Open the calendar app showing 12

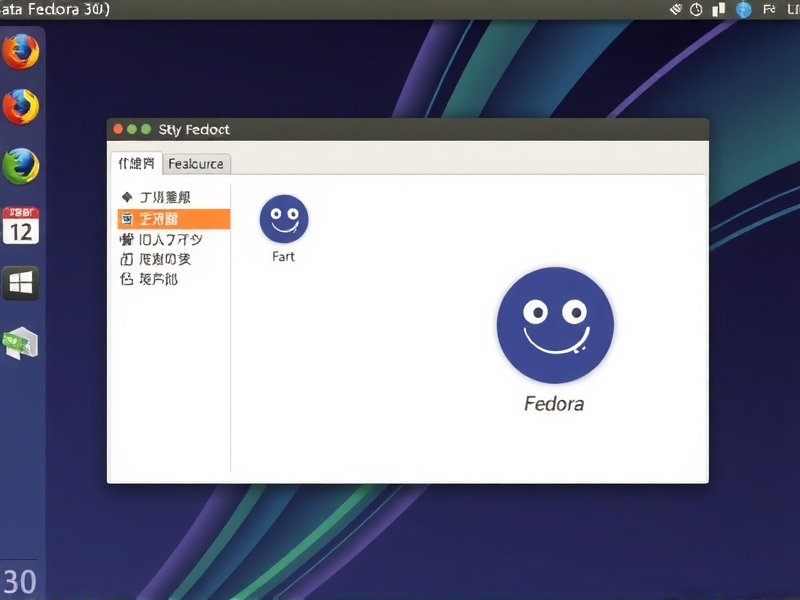pyautogui.click(x=22, y=224)
